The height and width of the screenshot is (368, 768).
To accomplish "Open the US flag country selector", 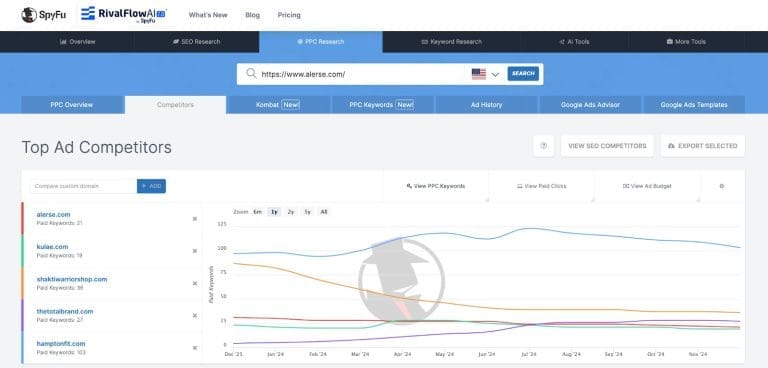I will [x=479, y=74].
